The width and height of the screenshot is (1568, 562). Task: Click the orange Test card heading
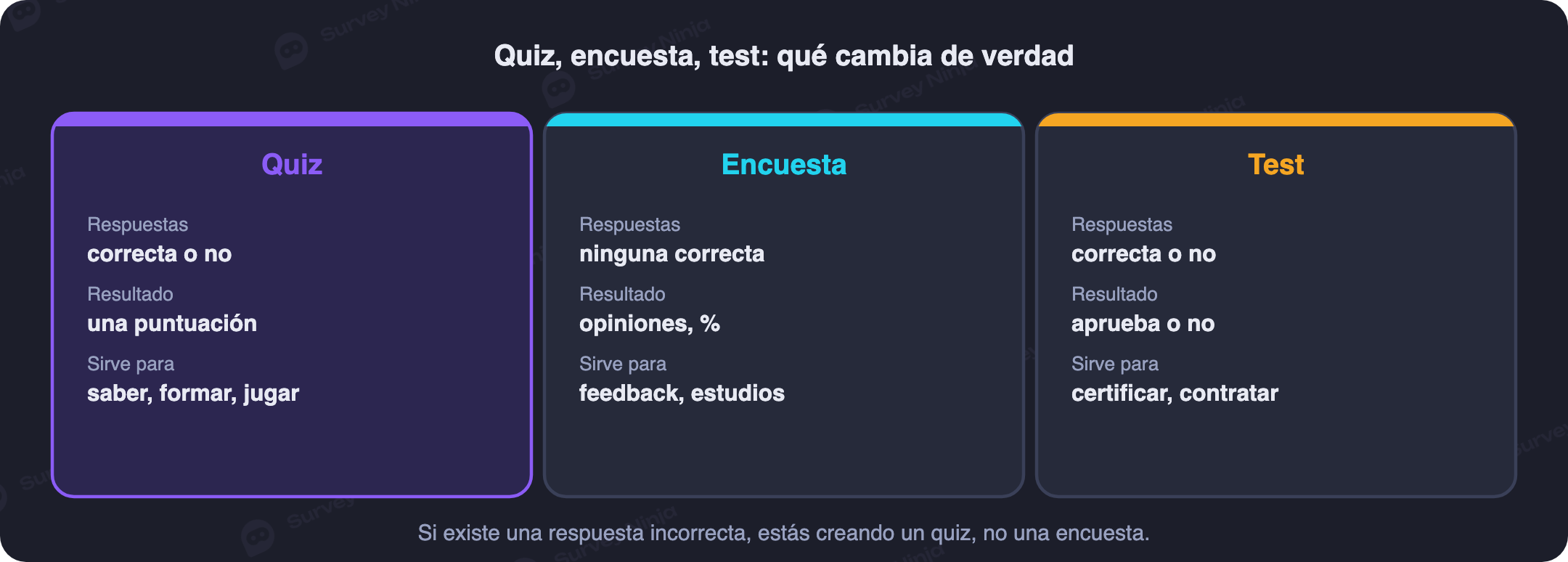point(1276,165)
